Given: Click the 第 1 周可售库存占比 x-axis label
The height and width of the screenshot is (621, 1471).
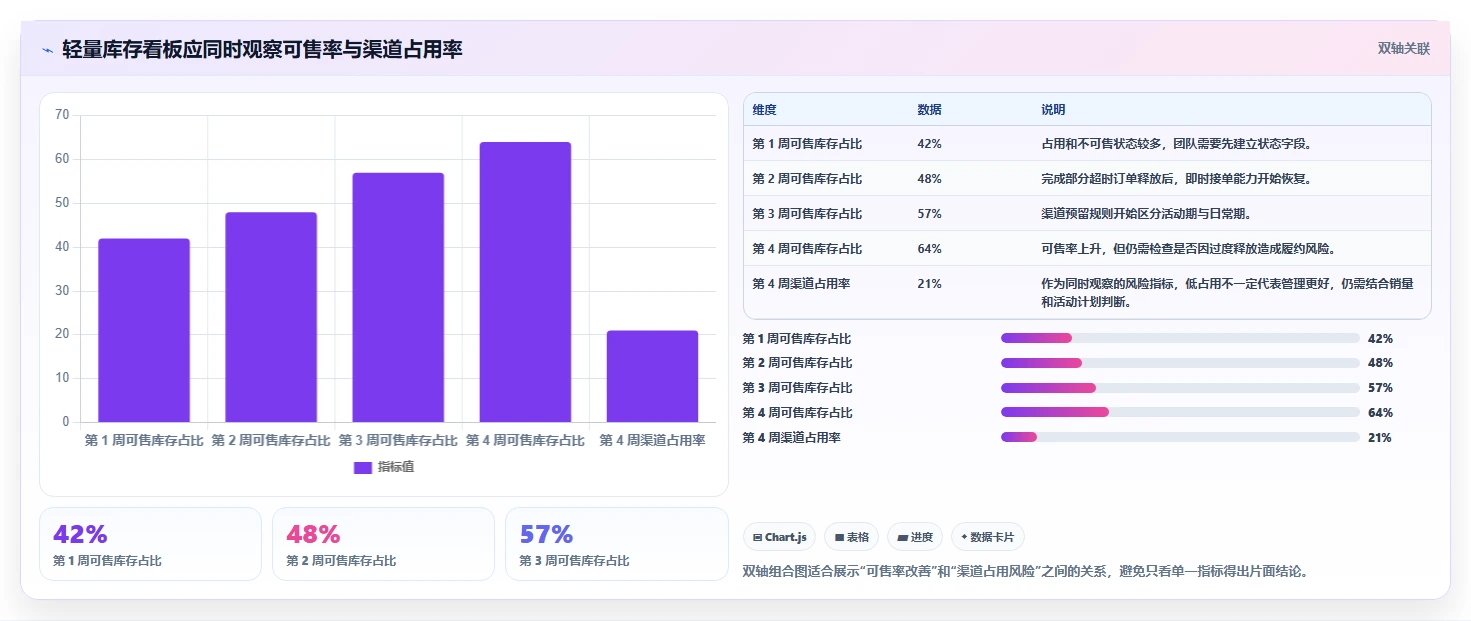Looking at the screenshot, I should pos(144,440).
